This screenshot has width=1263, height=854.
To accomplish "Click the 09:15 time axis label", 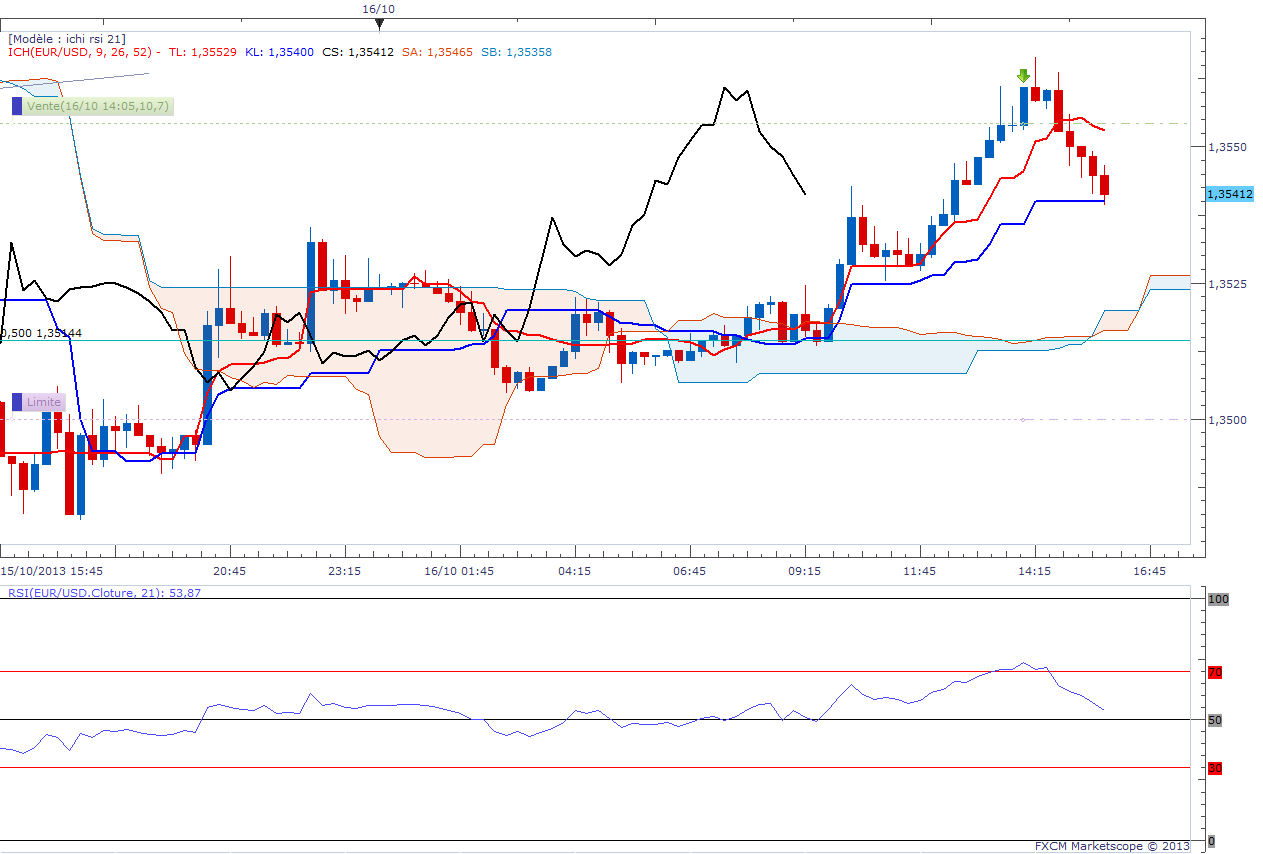I will pyautogui.click(x=805, y=571).
